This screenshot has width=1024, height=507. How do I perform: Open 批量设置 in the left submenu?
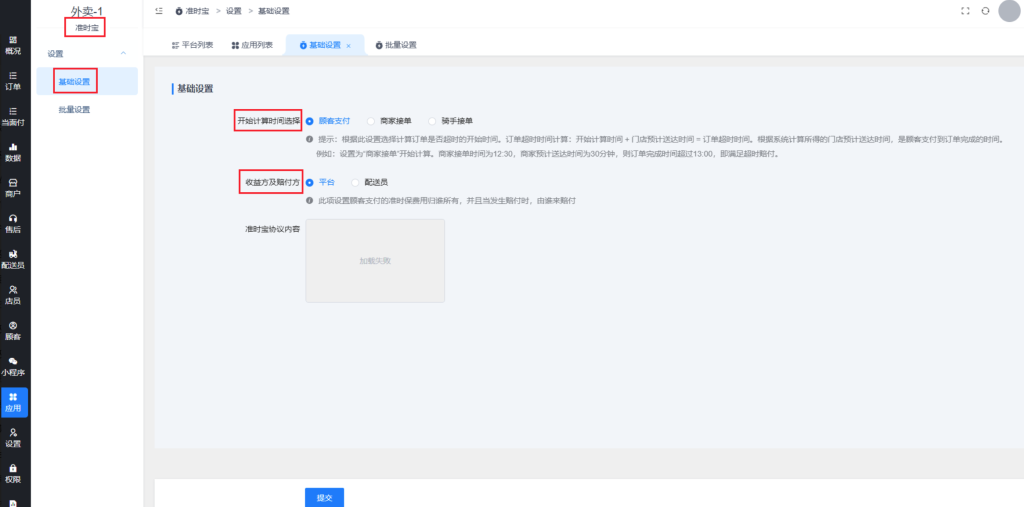click(74, 109)
